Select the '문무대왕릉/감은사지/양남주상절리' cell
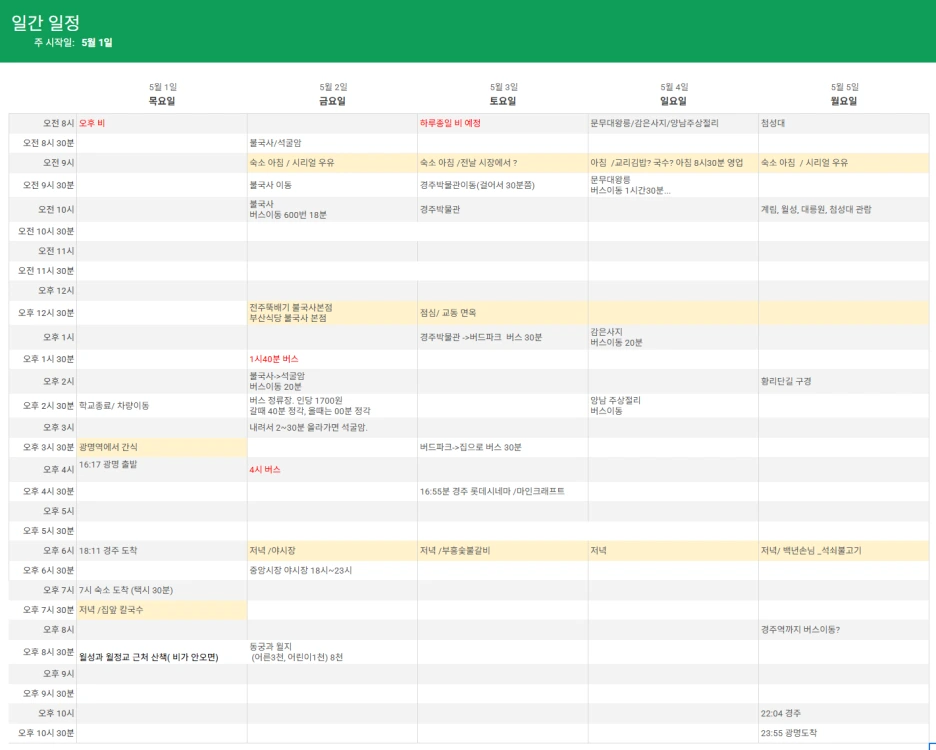Image resolution: width=936 pixels, height=750 pixels. pyautogui.click(x=673, y=123)
